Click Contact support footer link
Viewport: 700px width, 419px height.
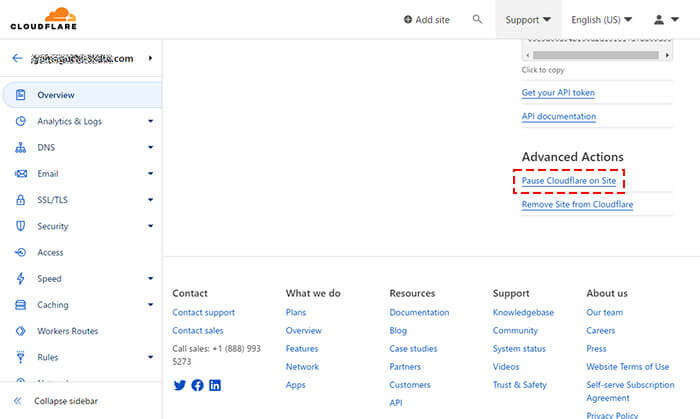coord(204,312)
